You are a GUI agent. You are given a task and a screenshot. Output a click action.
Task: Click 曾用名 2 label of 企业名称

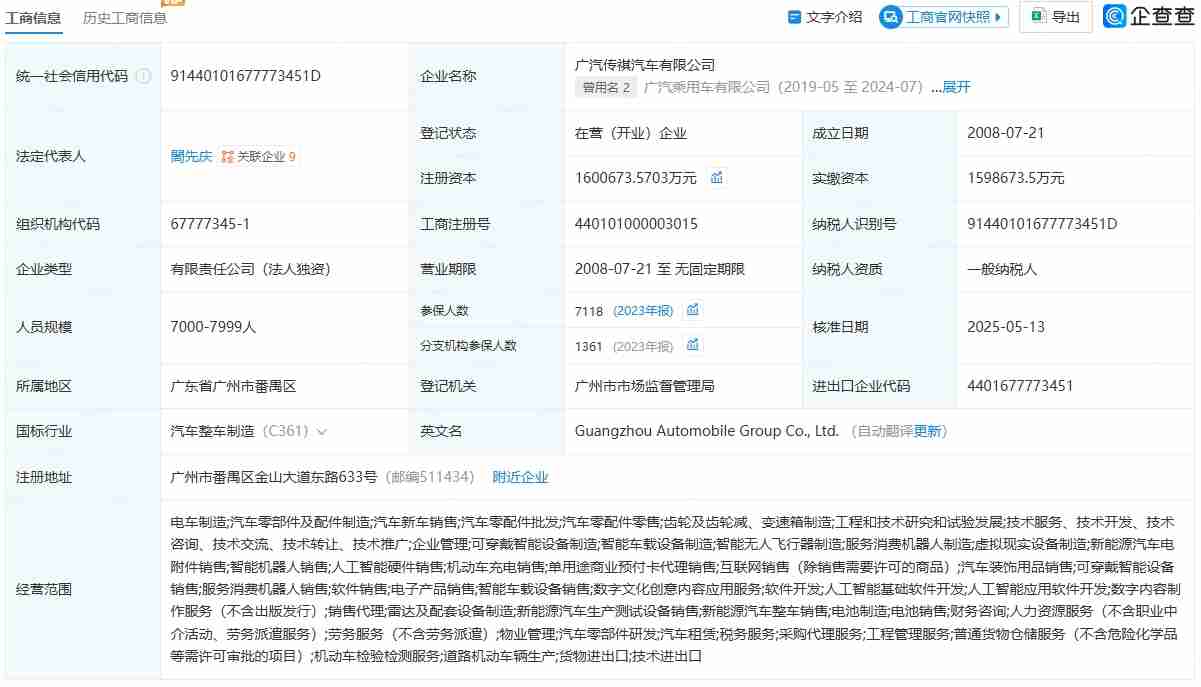(607, 88)
